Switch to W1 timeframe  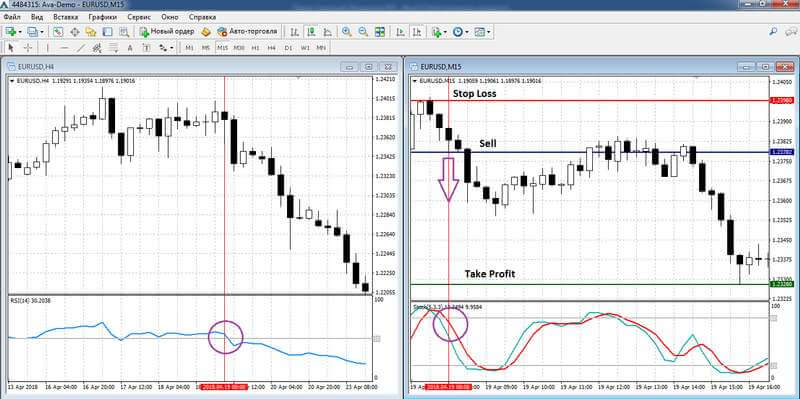point(305,47)
